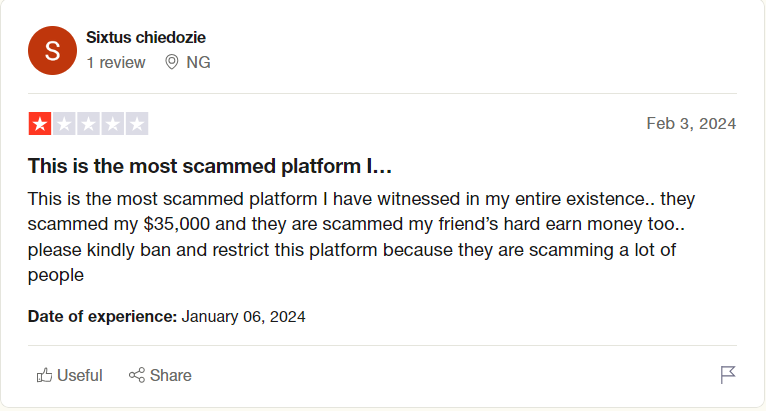This screenshot has height=411, width=766.
Task: Click the Feb 3, 2024 review date
Action: pyautogui.click(x=691, y=124)
